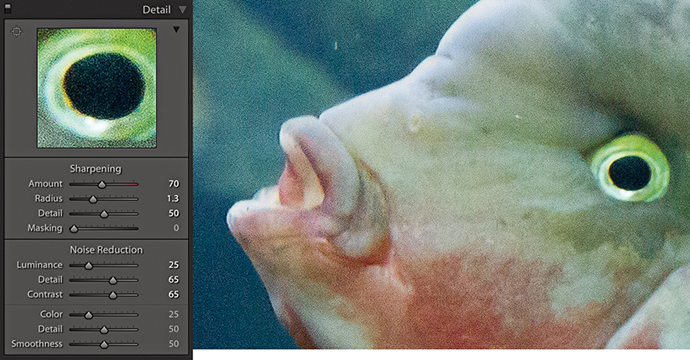Click the Masking slider handle
The height and width of the screenshot is (360, 690).
pyautogui.click(x=74, y=229)
